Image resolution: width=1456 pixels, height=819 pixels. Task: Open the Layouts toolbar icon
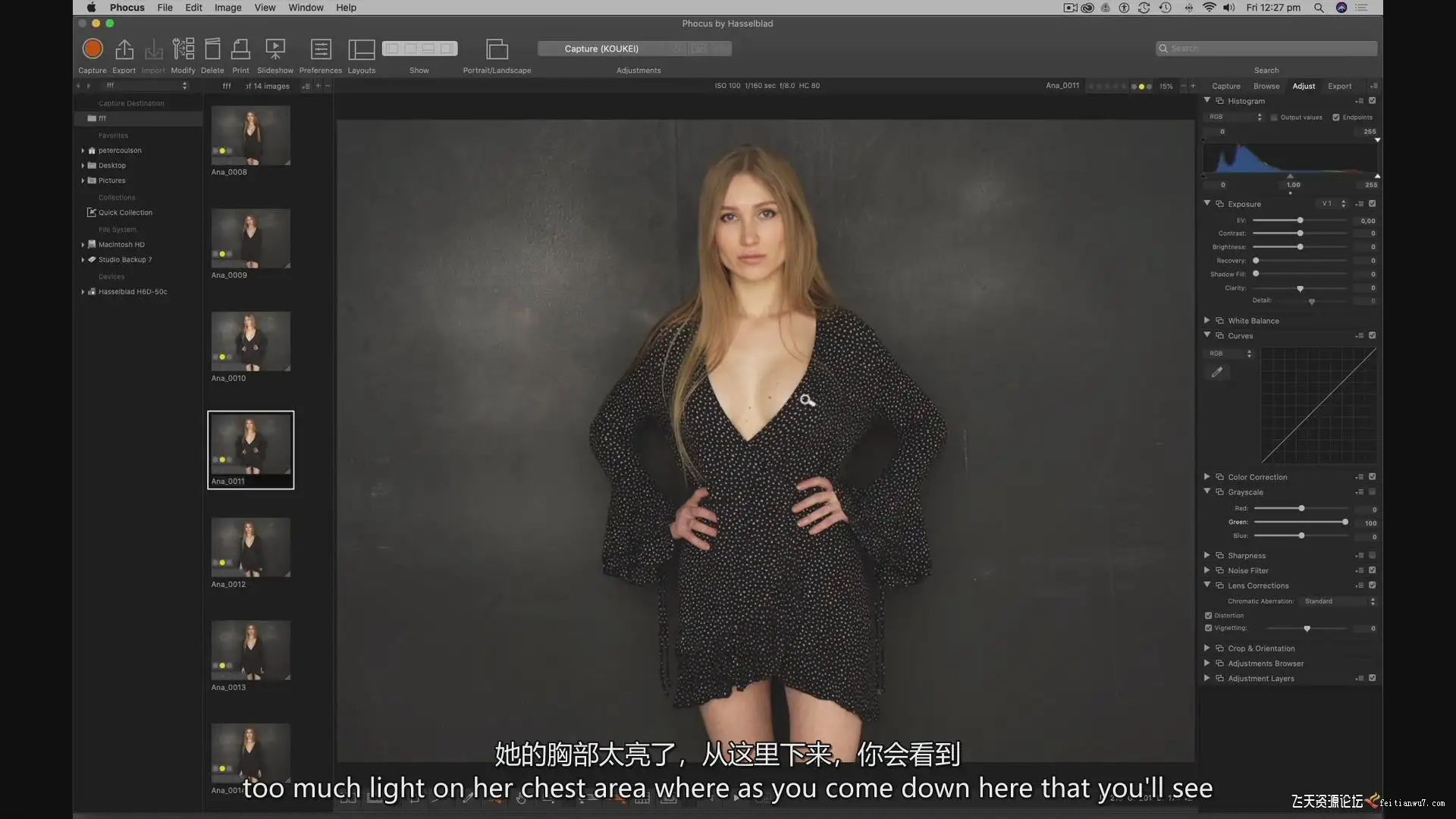point(361,49)
